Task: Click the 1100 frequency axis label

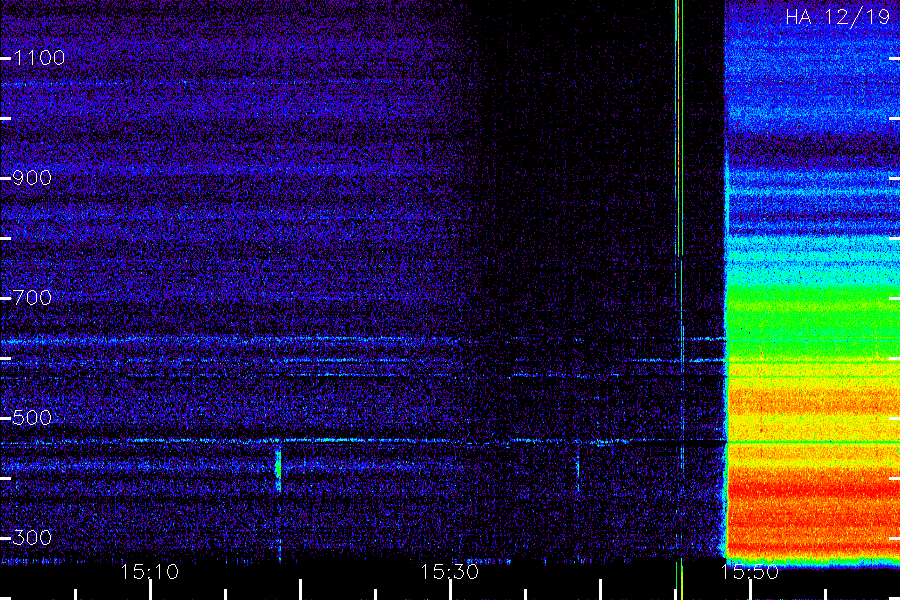Action: coord(39,58)
